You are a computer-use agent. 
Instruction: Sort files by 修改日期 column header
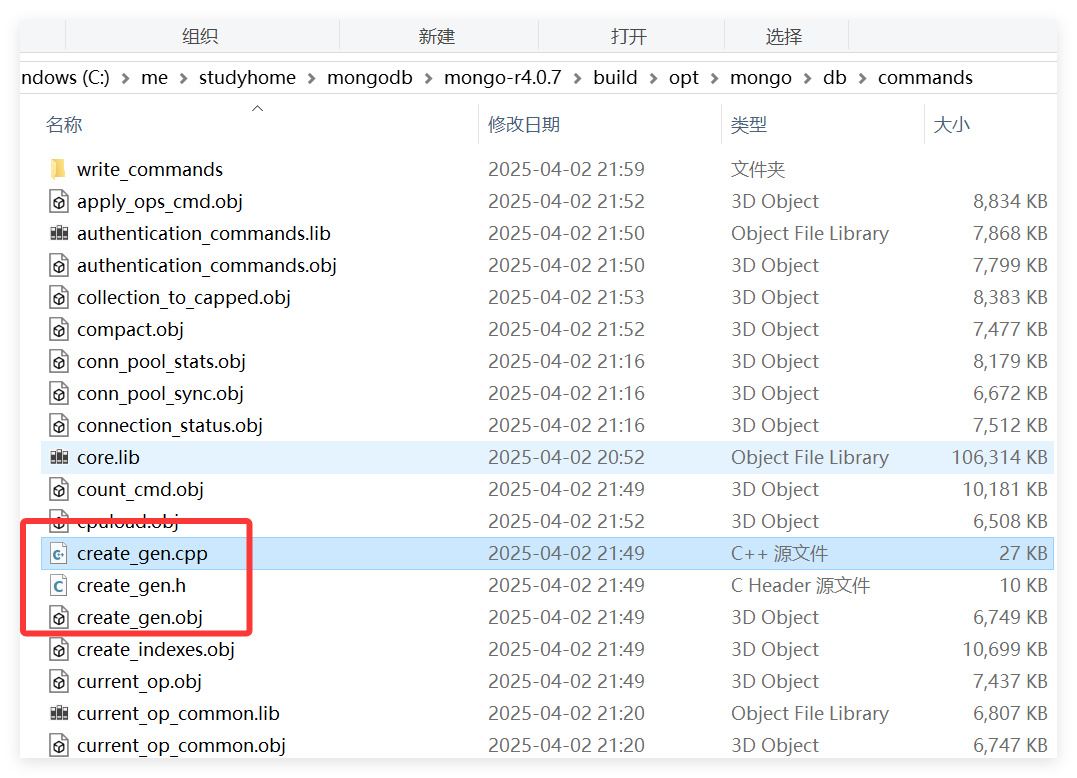pos(524,124)
